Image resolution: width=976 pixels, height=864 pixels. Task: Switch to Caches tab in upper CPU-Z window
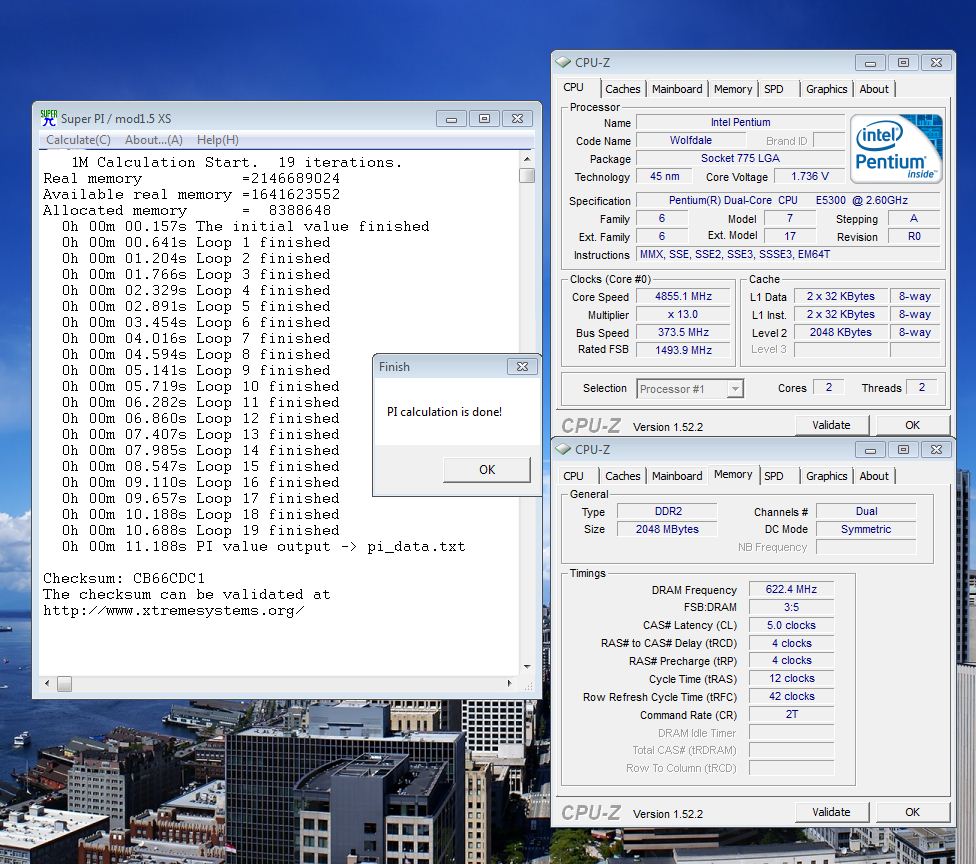click(622, 89)
